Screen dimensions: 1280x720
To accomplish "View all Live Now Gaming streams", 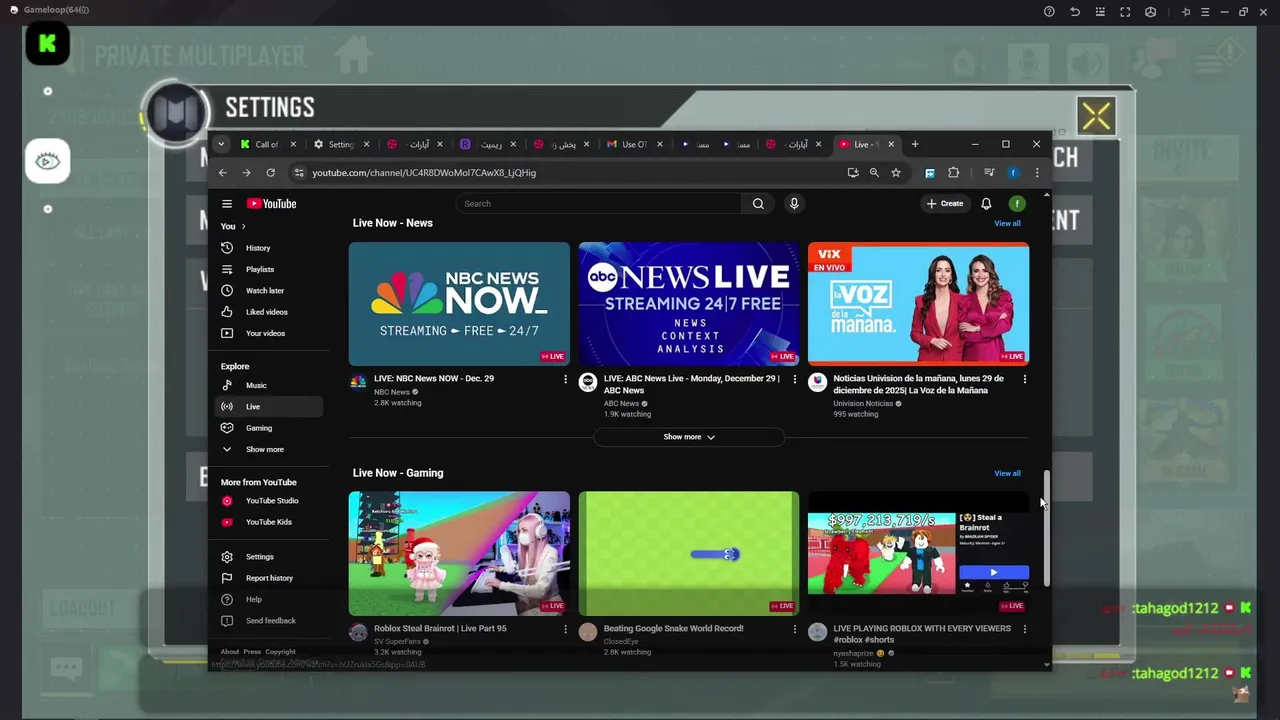I will tap(1007, 473).
